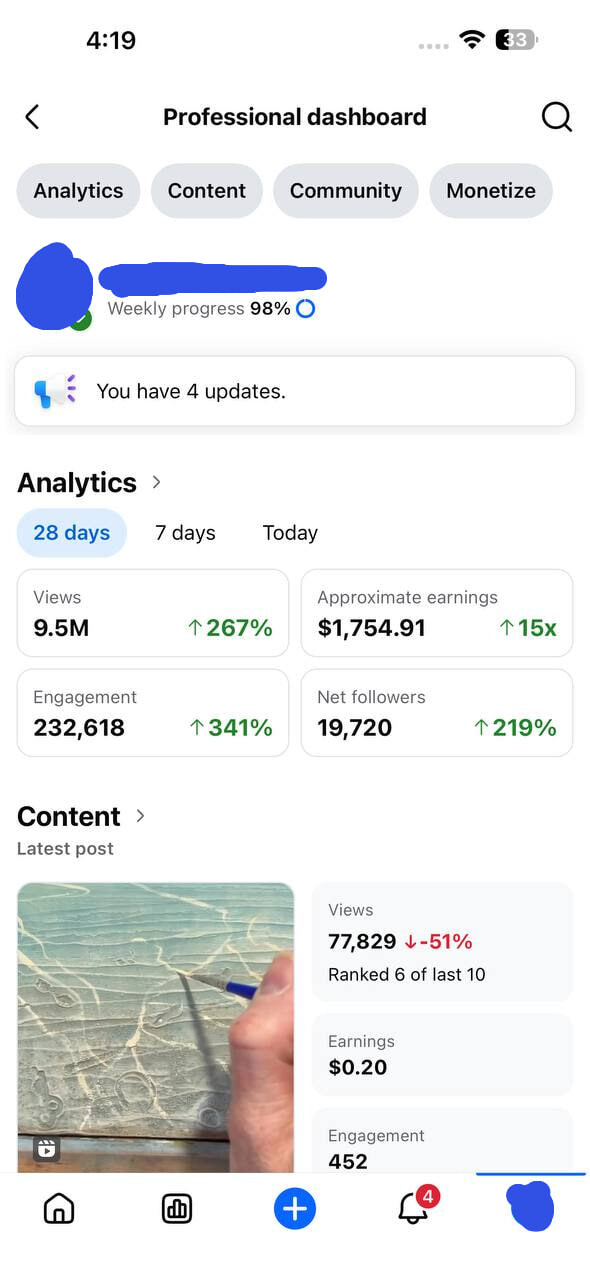Image resolution: width=590 pixels, height=1280 pixels.
Task: Go to the Home tab icon
Action: [59, 1209]
